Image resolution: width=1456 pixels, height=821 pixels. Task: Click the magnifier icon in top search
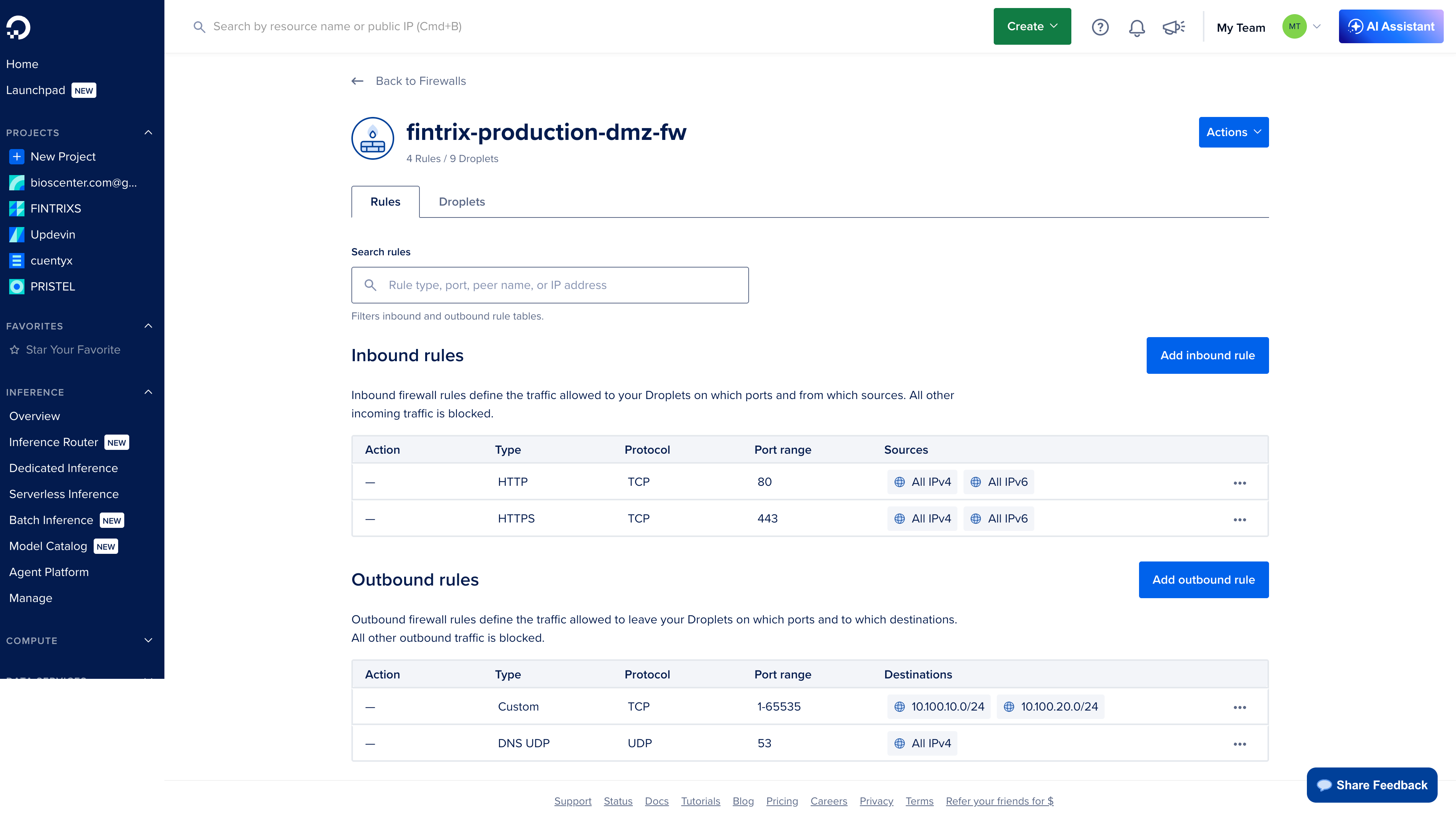coord(199,26)
